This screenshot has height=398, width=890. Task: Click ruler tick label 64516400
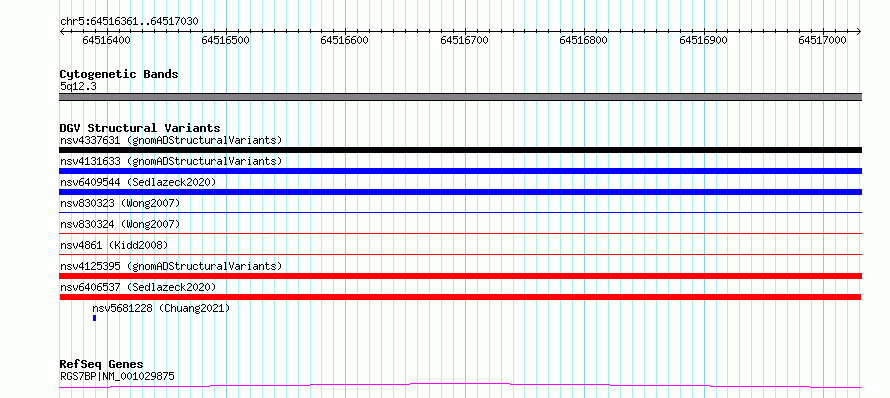106,40
